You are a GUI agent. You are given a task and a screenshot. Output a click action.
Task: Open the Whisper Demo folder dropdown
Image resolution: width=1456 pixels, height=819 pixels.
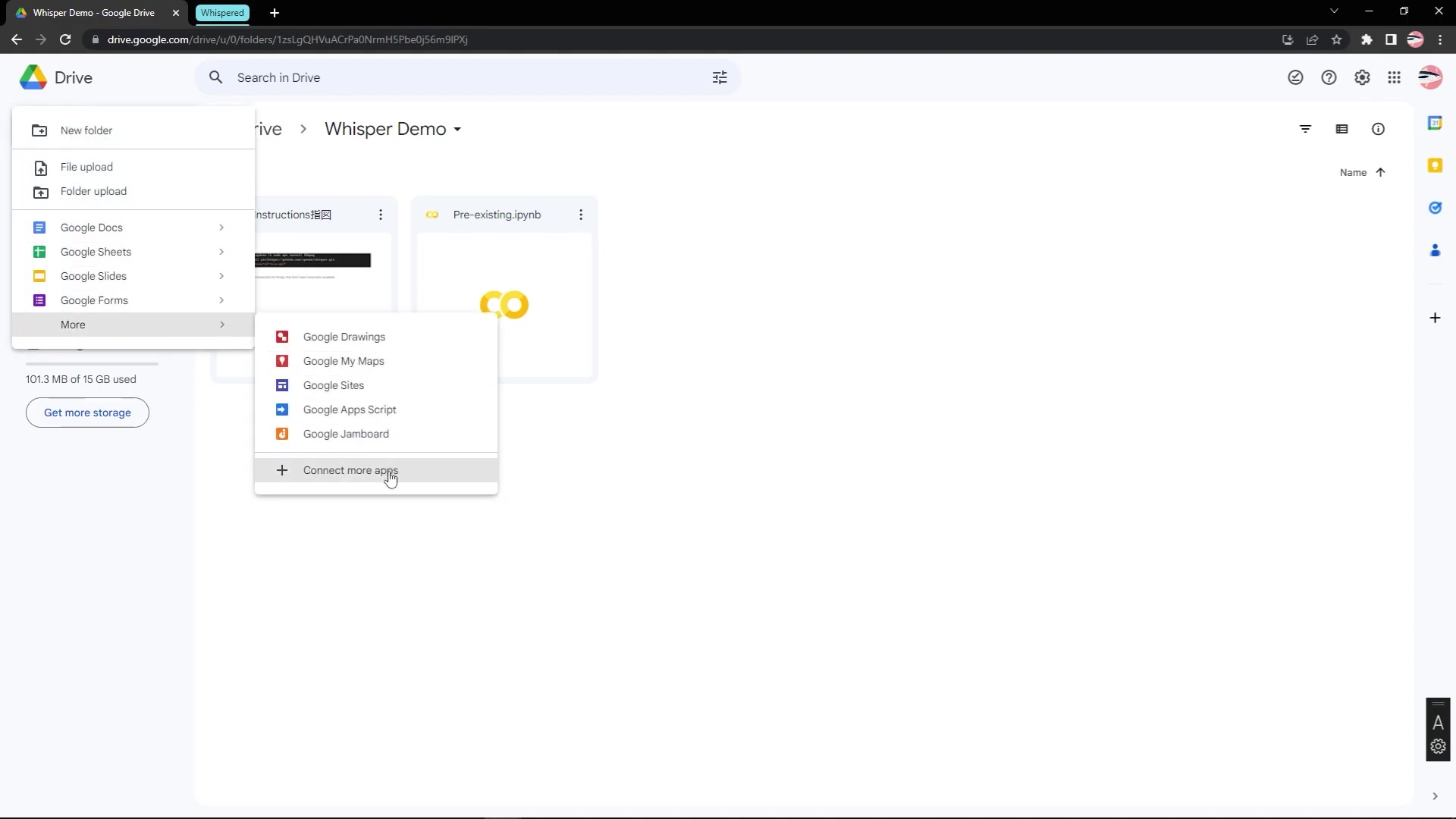tap(457, 130)
